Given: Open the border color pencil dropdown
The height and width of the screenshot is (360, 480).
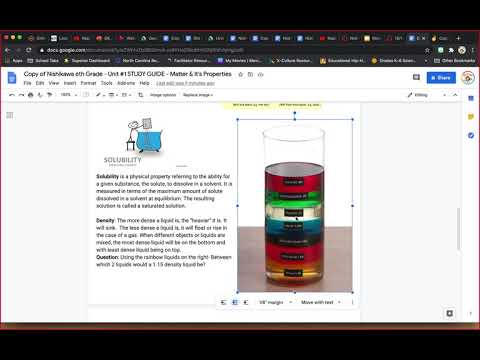Looking at the screenshot, I should 100,95.
